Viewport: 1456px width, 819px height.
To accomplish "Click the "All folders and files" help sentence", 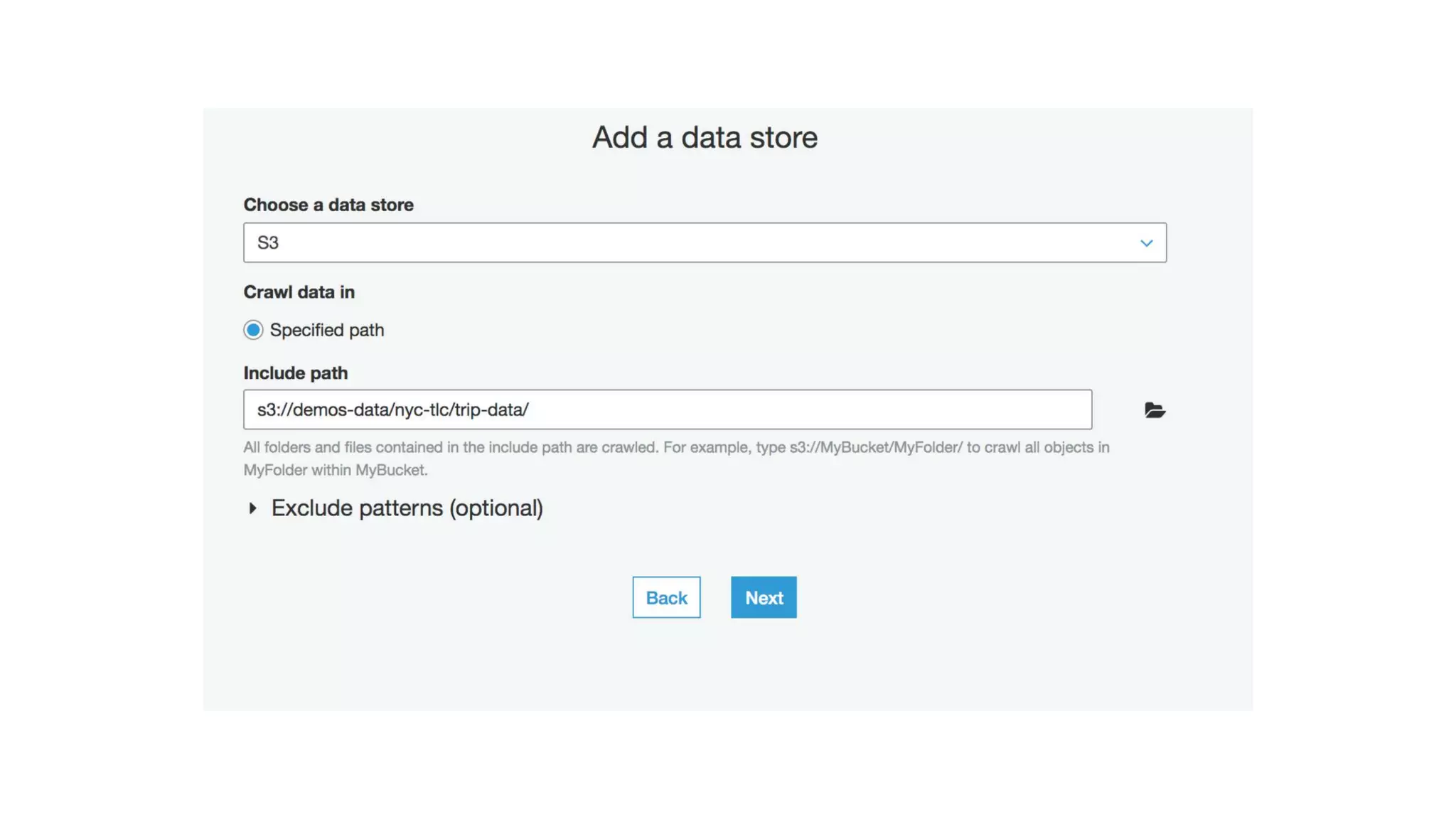I will [x=451, y=447].
